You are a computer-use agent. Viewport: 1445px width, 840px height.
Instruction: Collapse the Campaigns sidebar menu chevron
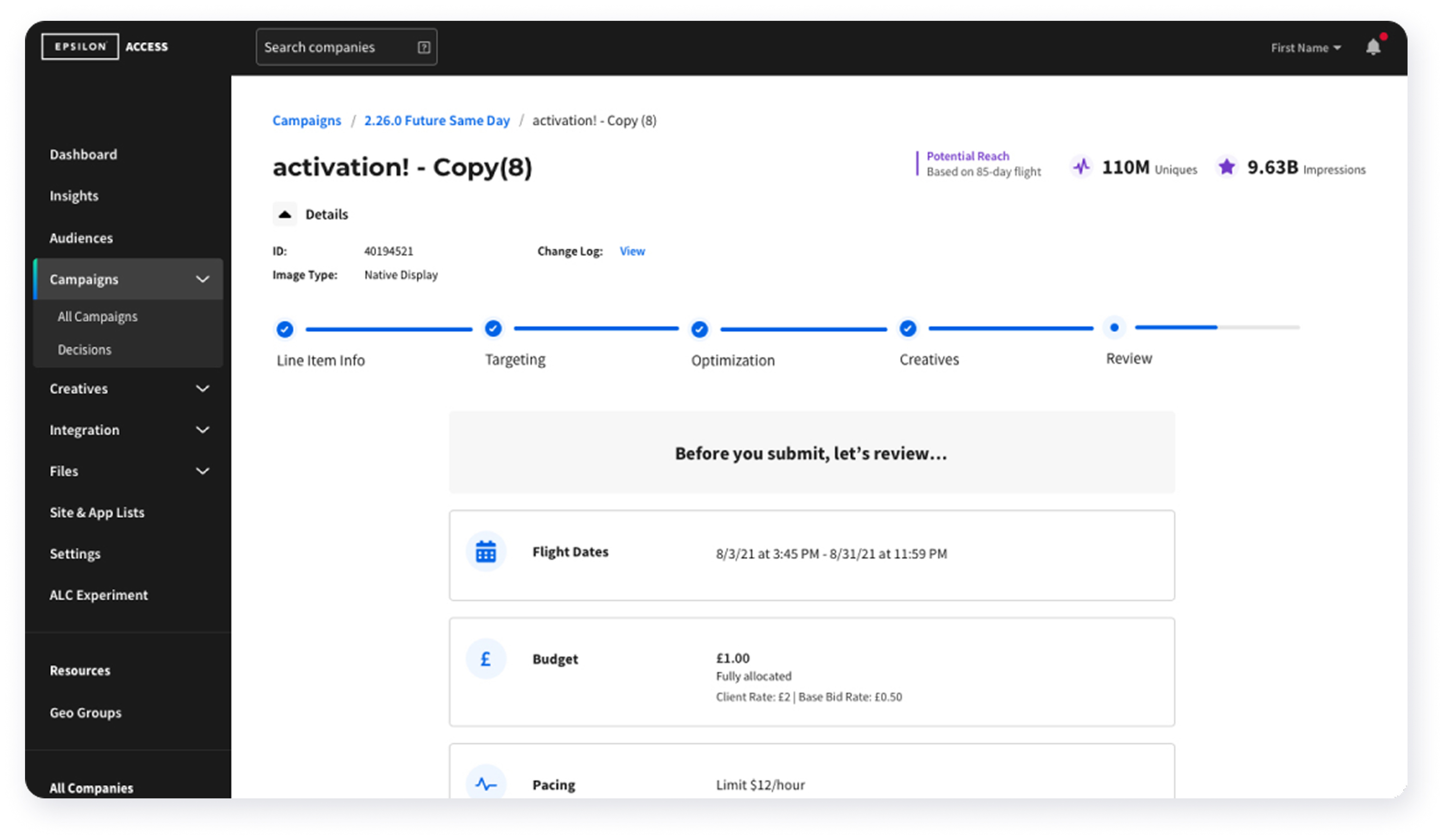pos(202,279)
